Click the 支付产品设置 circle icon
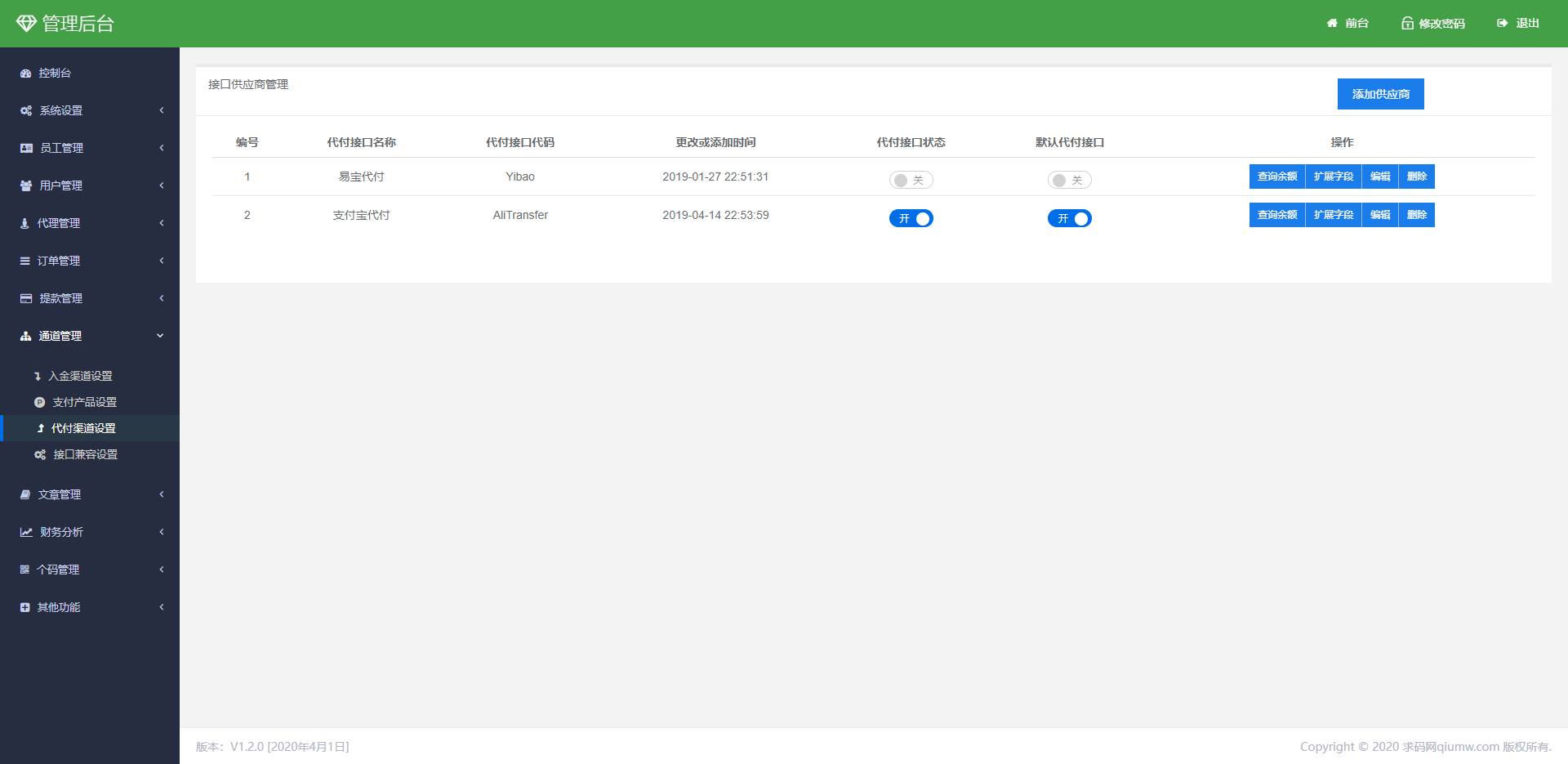This screenshot has height=764, width=1568. coord(39,402)
